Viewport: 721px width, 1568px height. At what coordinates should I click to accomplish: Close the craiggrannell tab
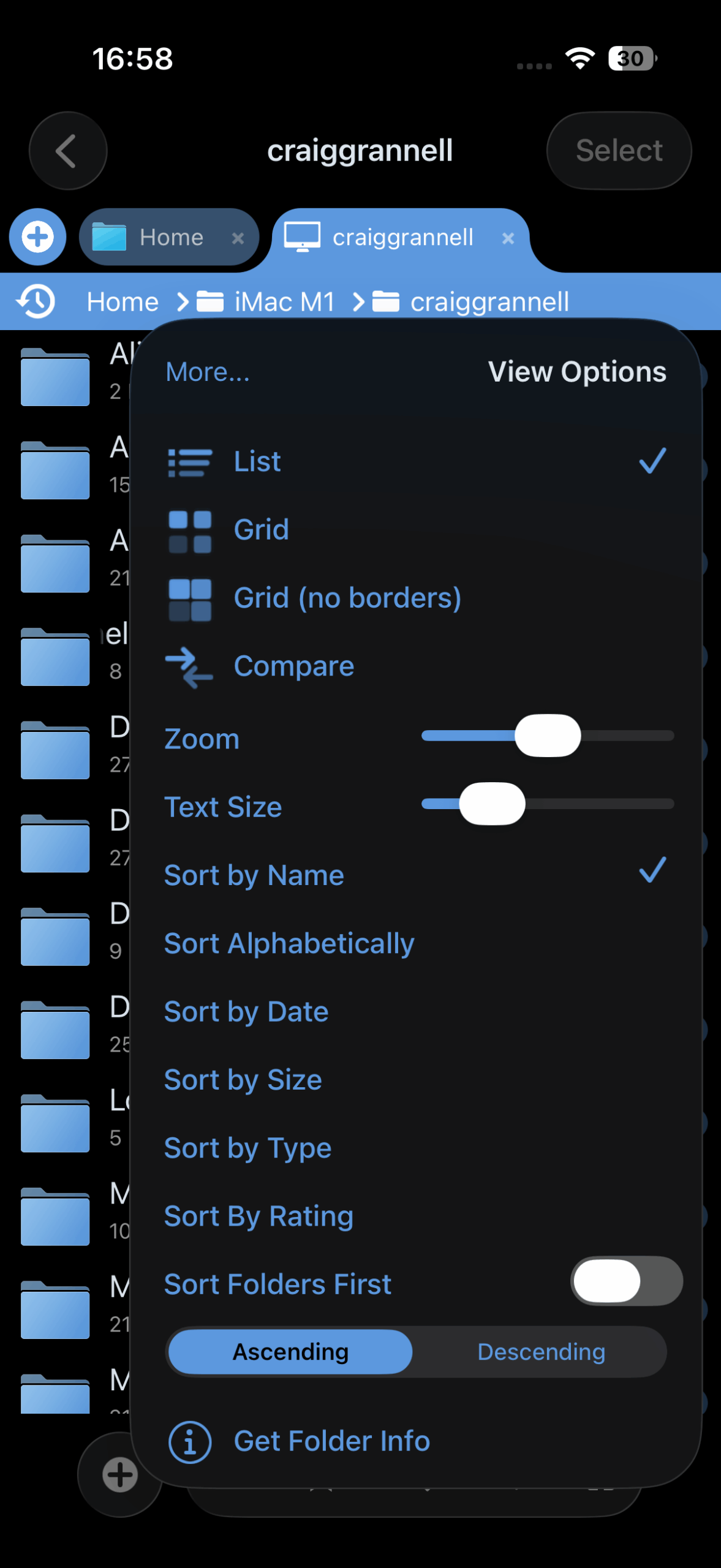[x=508, y=238]
